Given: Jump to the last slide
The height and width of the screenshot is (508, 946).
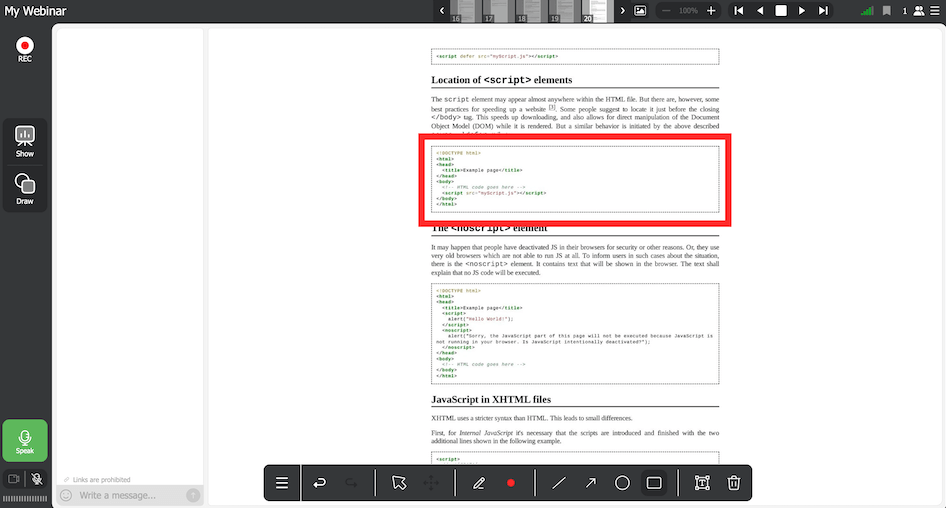Looking at the screenshot, I should 823,11.
